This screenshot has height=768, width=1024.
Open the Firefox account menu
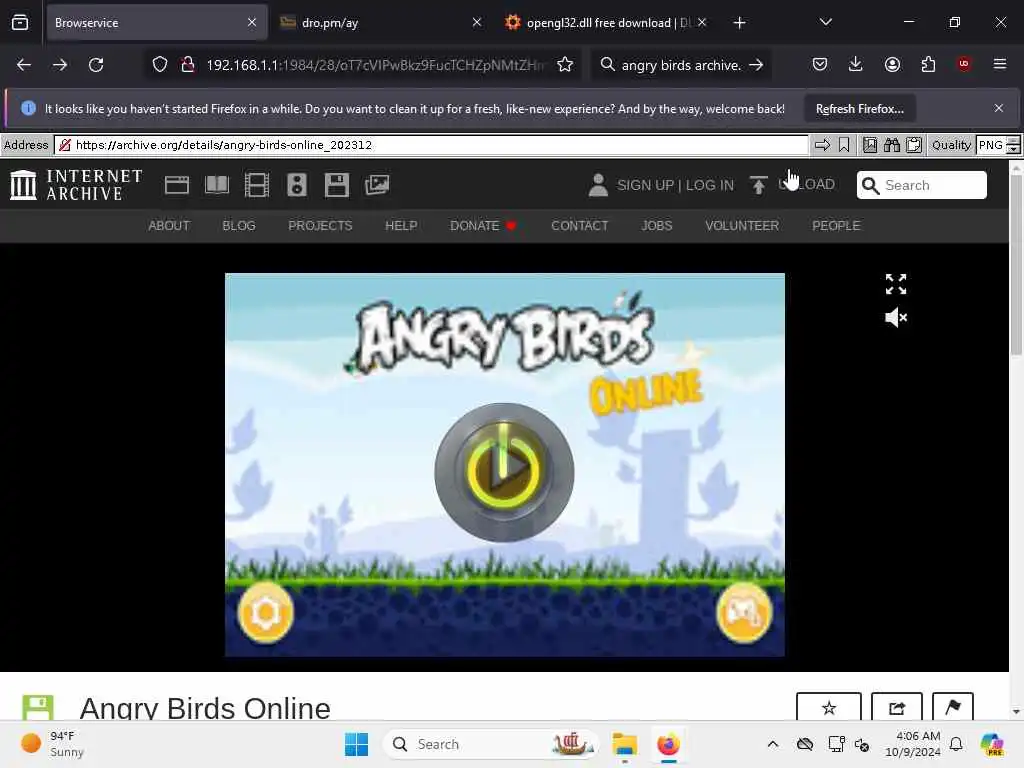click(x=892, y=64)
